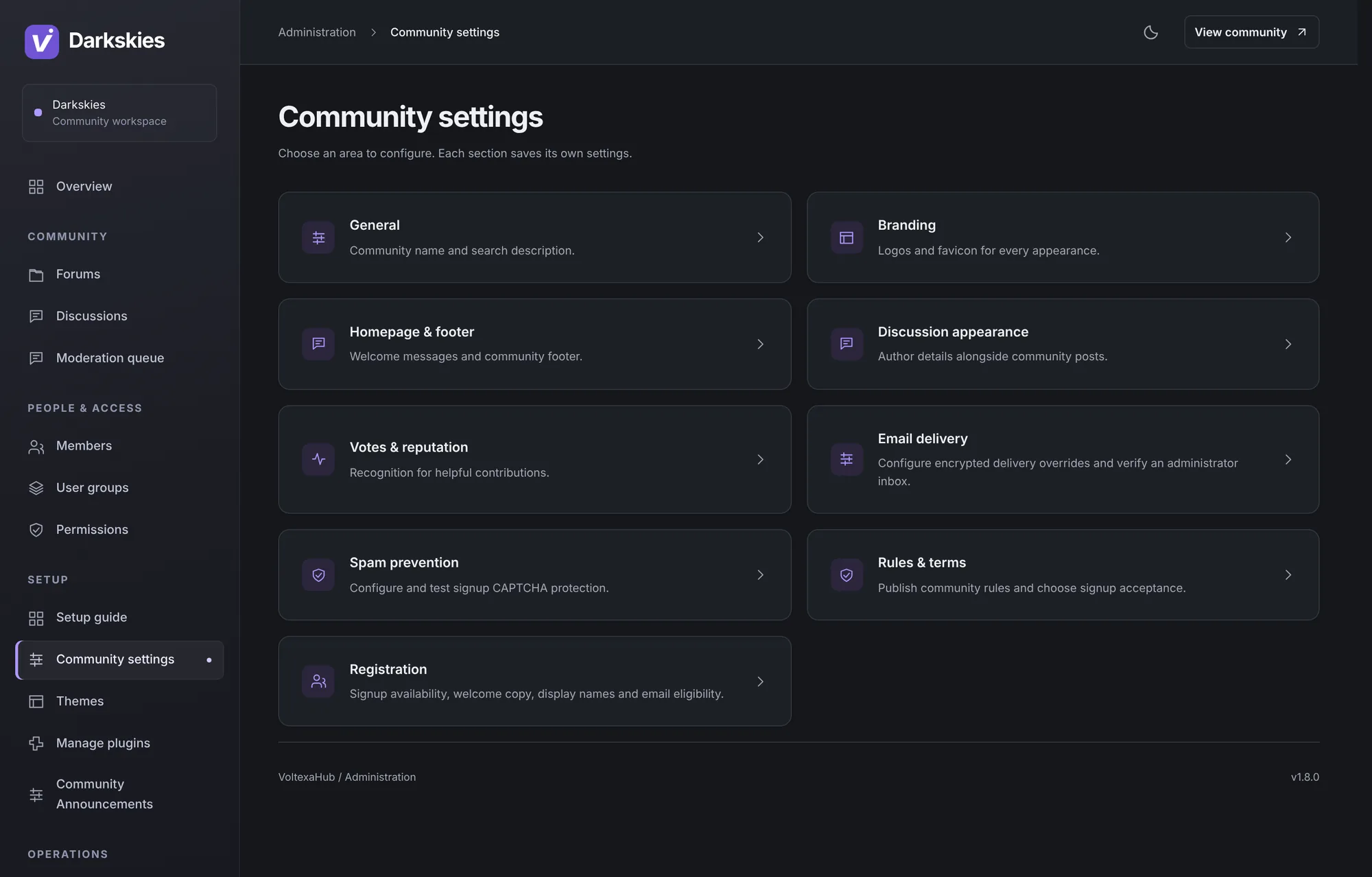The width and height of the screenshot is (1372, 877).
Task: Navigate to User groups
Action: point(119,488)
